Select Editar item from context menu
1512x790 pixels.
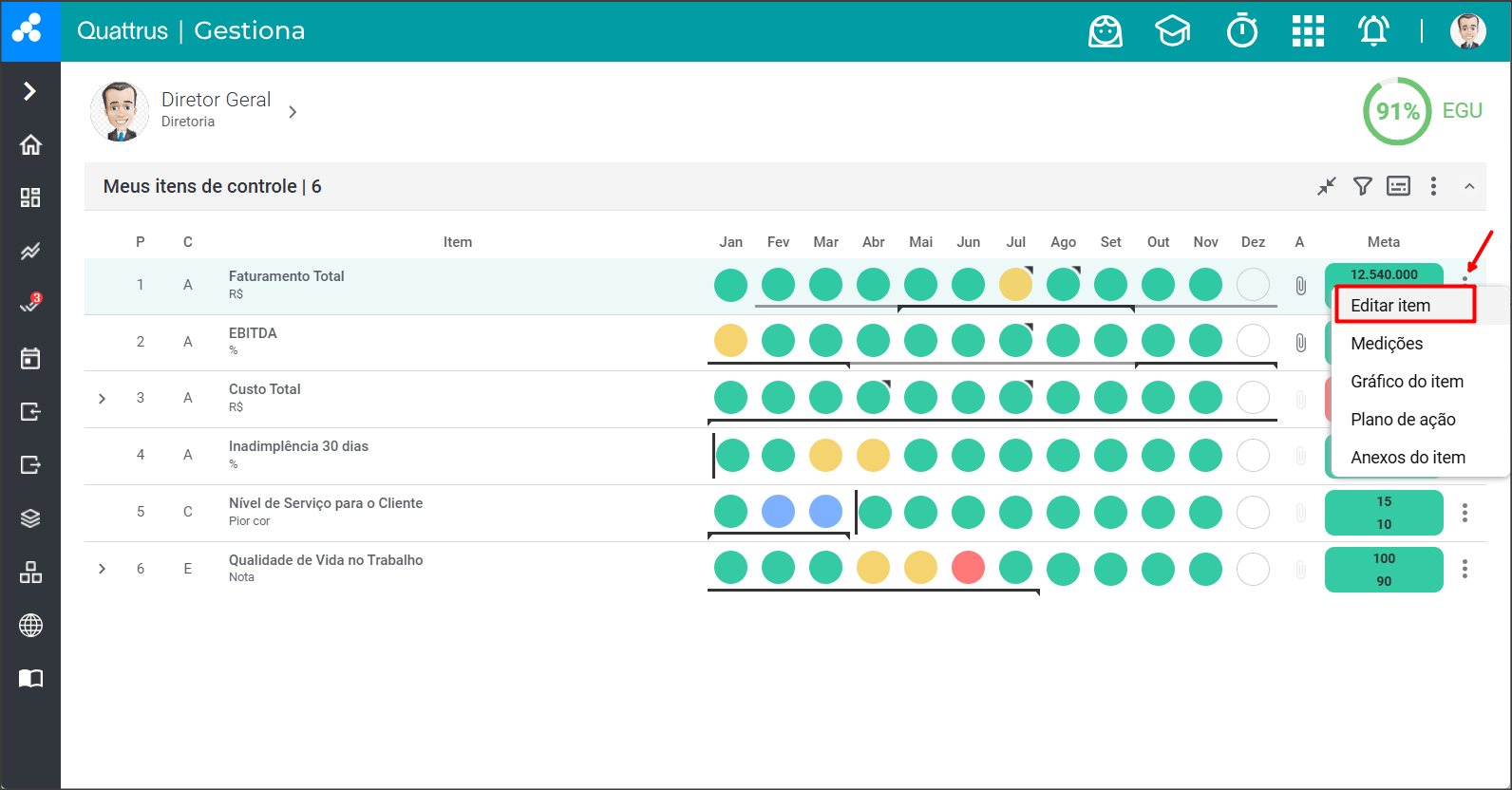click(x=1390, y=306)
